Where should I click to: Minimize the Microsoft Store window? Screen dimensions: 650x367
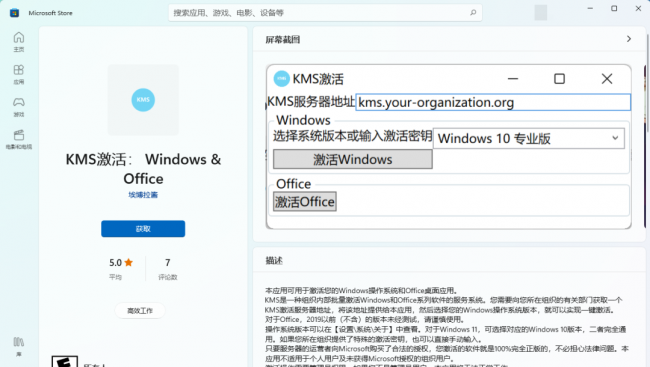(x=590, y=8)
